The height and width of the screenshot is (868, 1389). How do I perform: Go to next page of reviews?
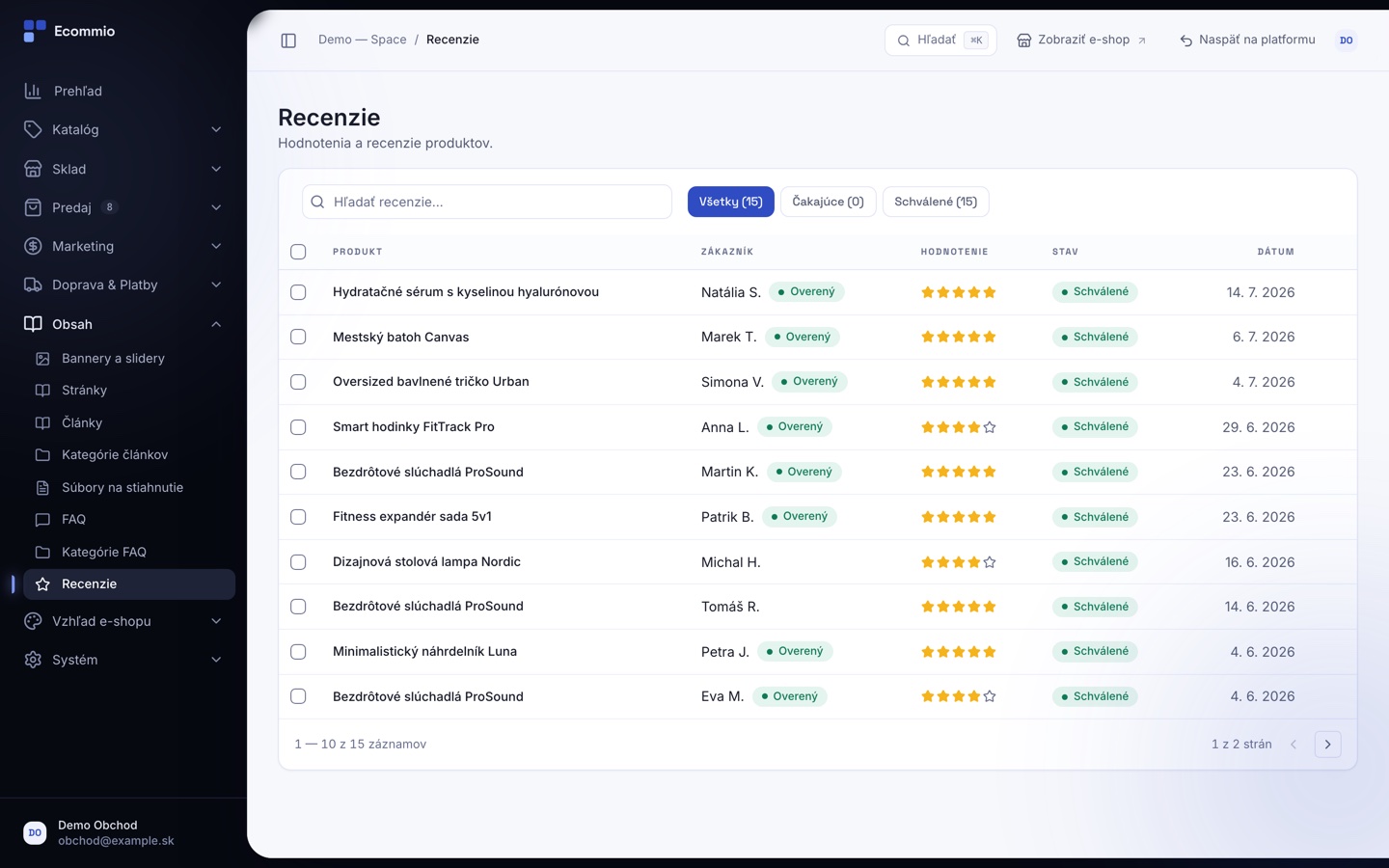[1328, 745]
